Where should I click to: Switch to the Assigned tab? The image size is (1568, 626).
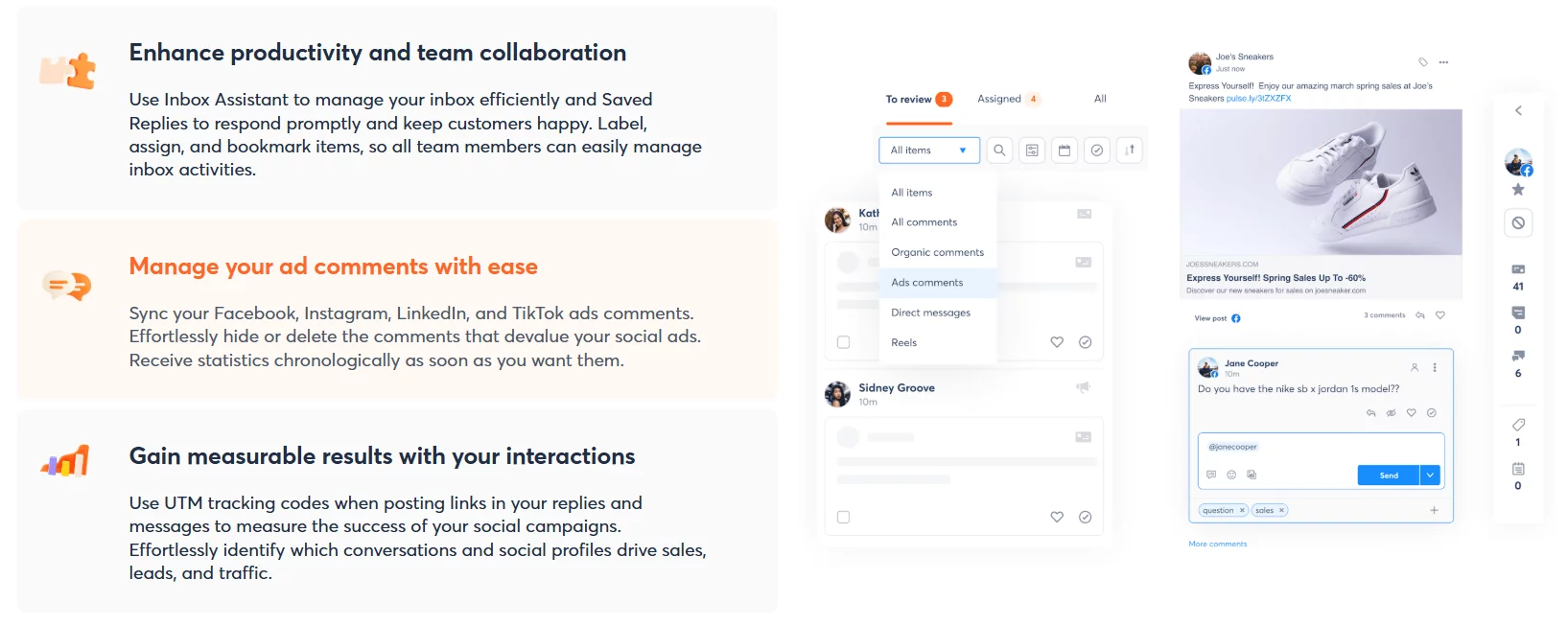pos(1007,99)
